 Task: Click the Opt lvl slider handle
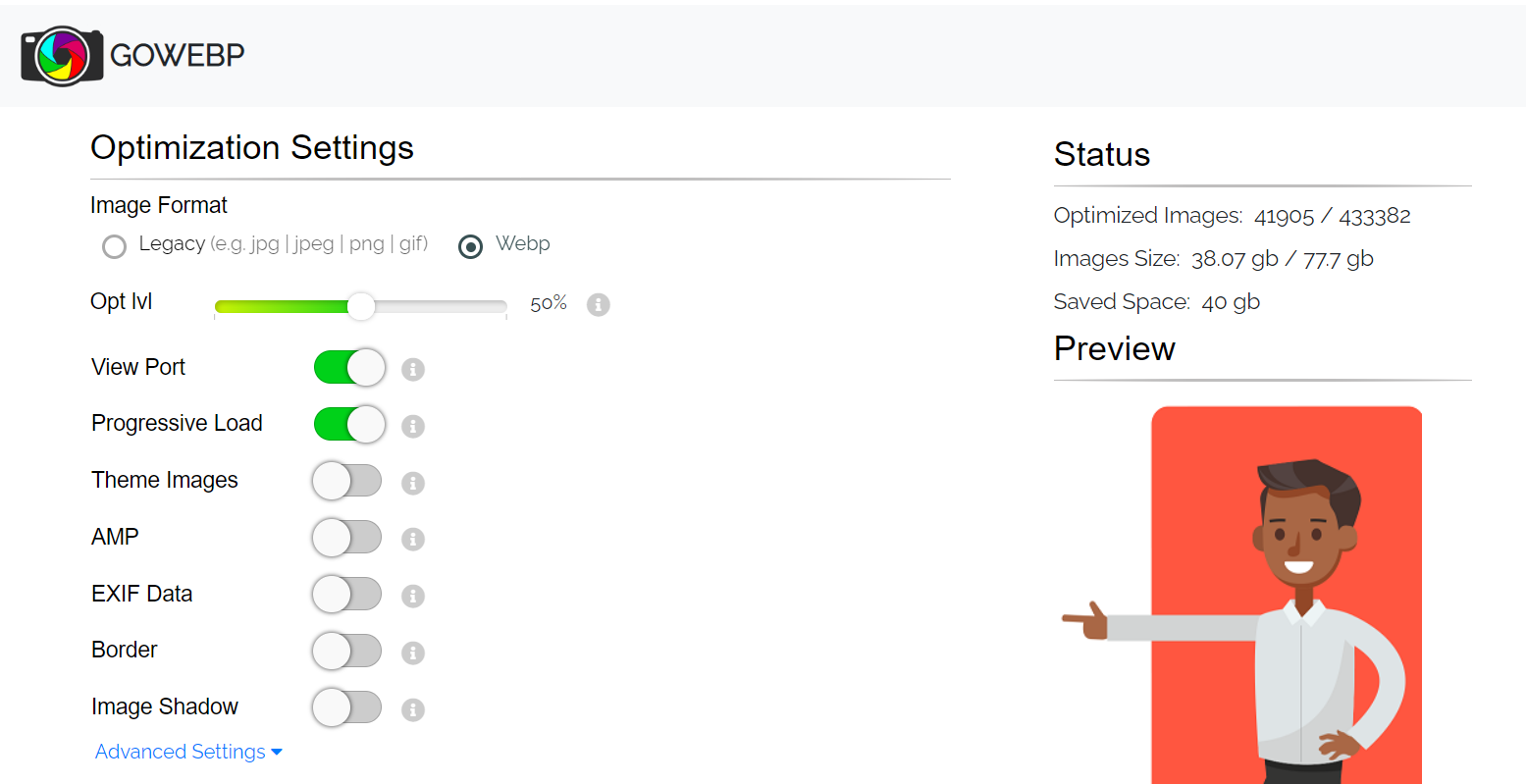(x=361, y=306)
